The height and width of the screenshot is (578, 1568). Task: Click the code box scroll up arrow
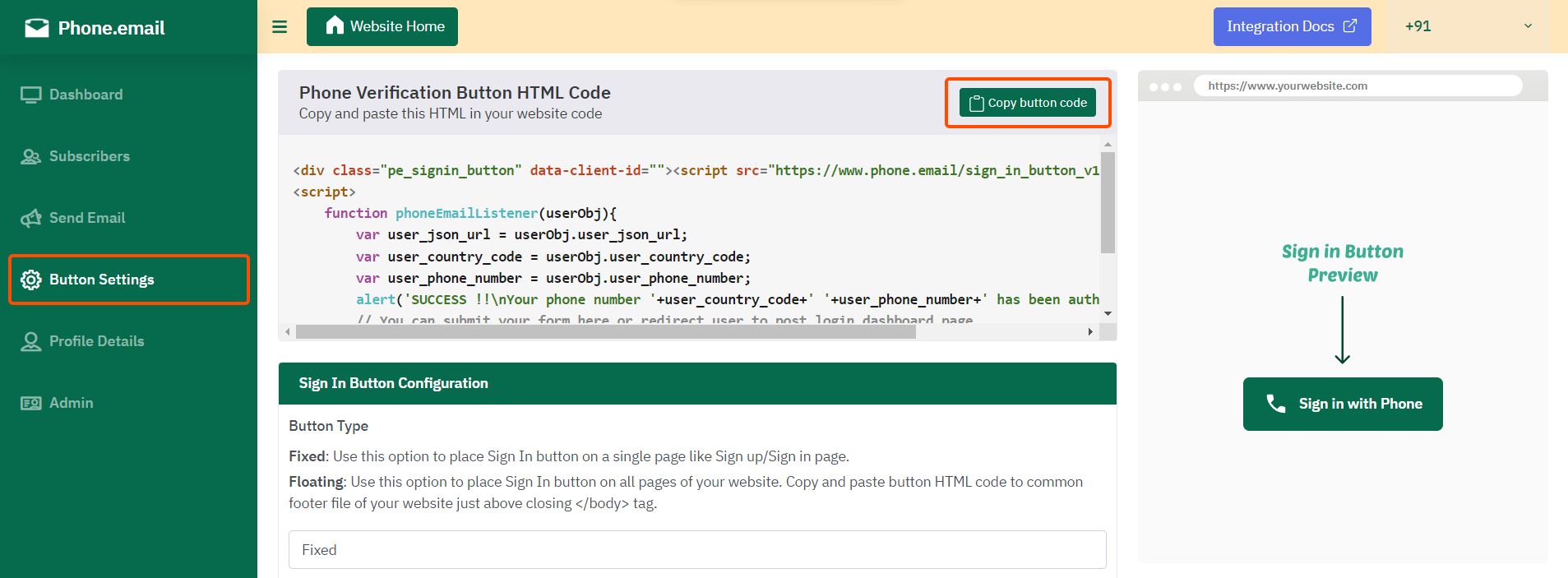pos(1108,144)
